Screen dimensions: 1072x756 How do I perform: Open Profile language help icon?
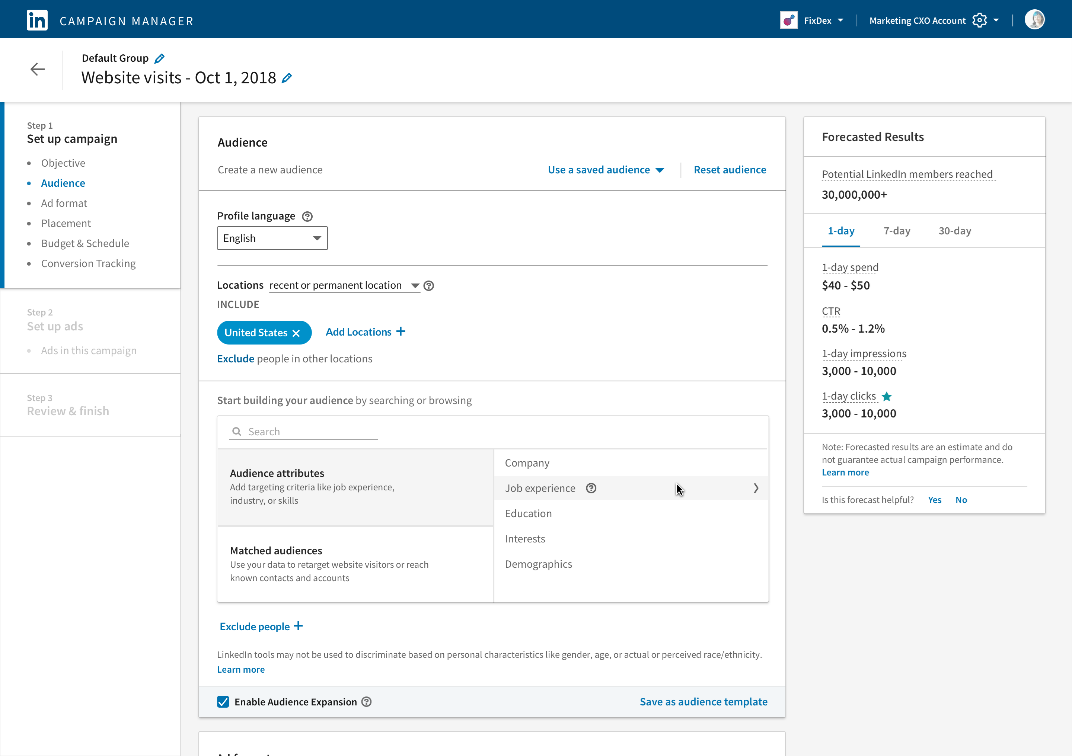[307, 216]
